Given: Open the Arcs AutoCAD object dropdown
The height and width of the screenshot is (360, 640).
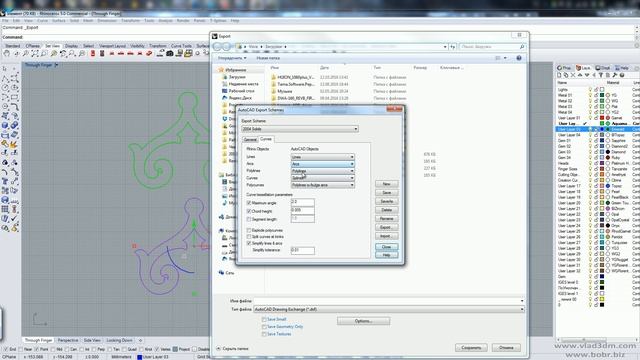Looking at the screenshot, I should [322, 164].
